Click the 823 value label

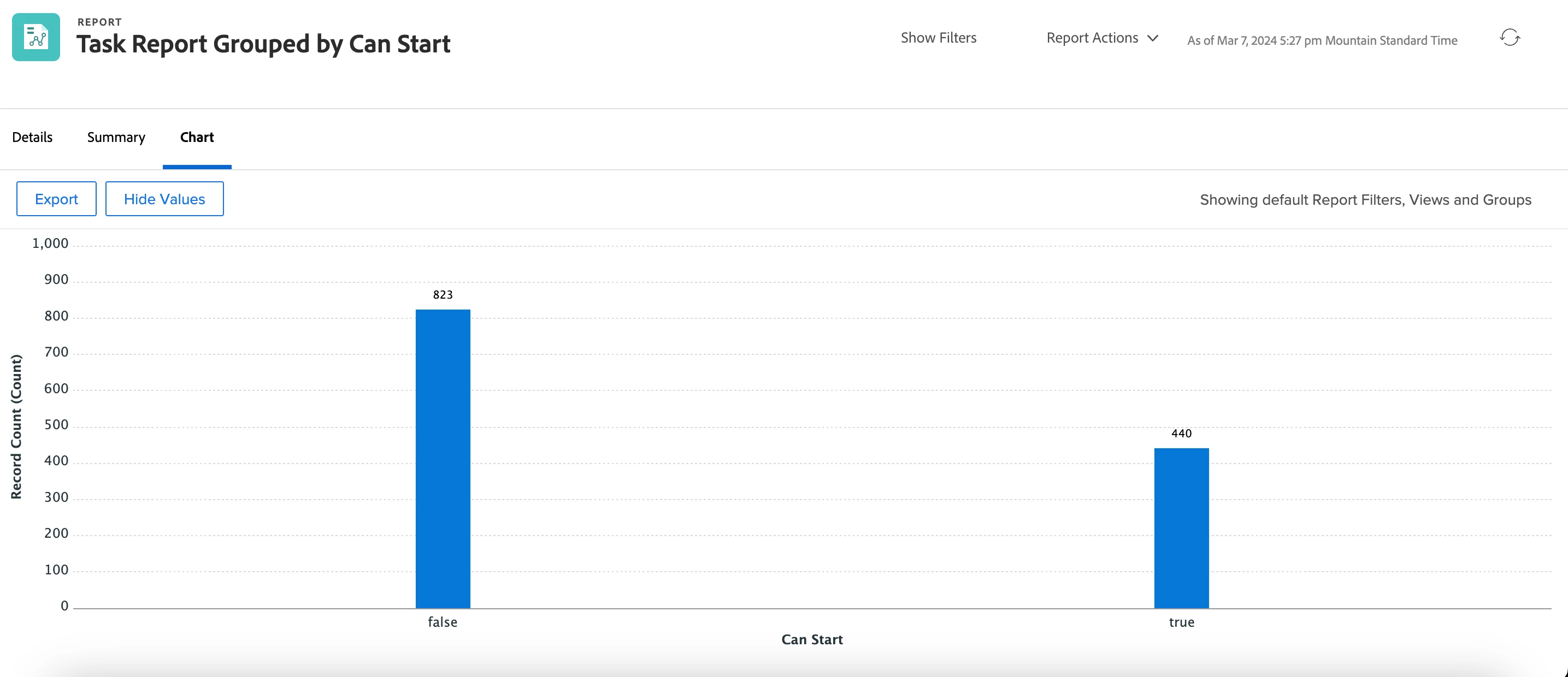tap(443, 295)
